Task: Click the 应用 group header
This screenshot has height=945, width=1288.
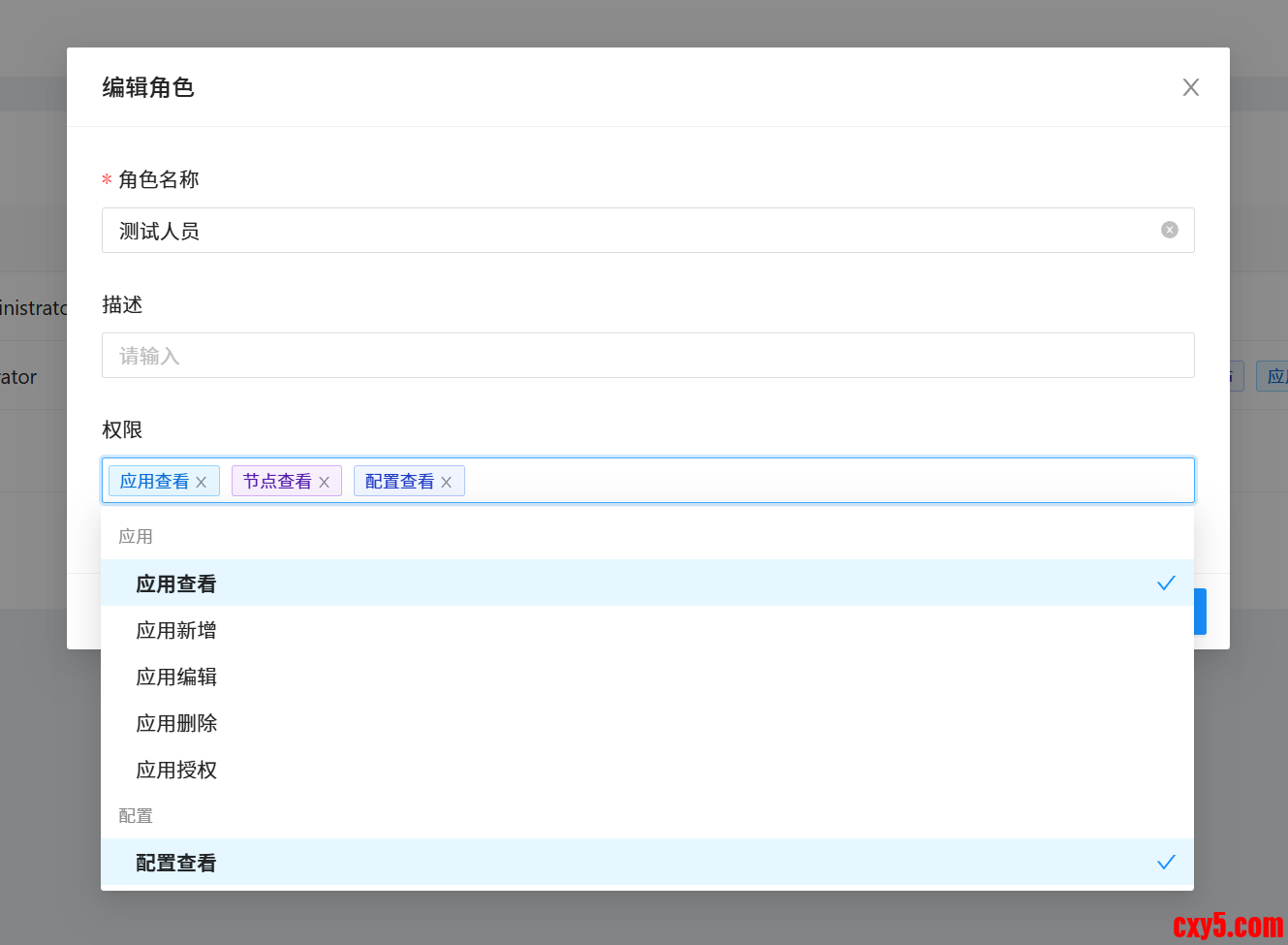Action: coord(136,536)
